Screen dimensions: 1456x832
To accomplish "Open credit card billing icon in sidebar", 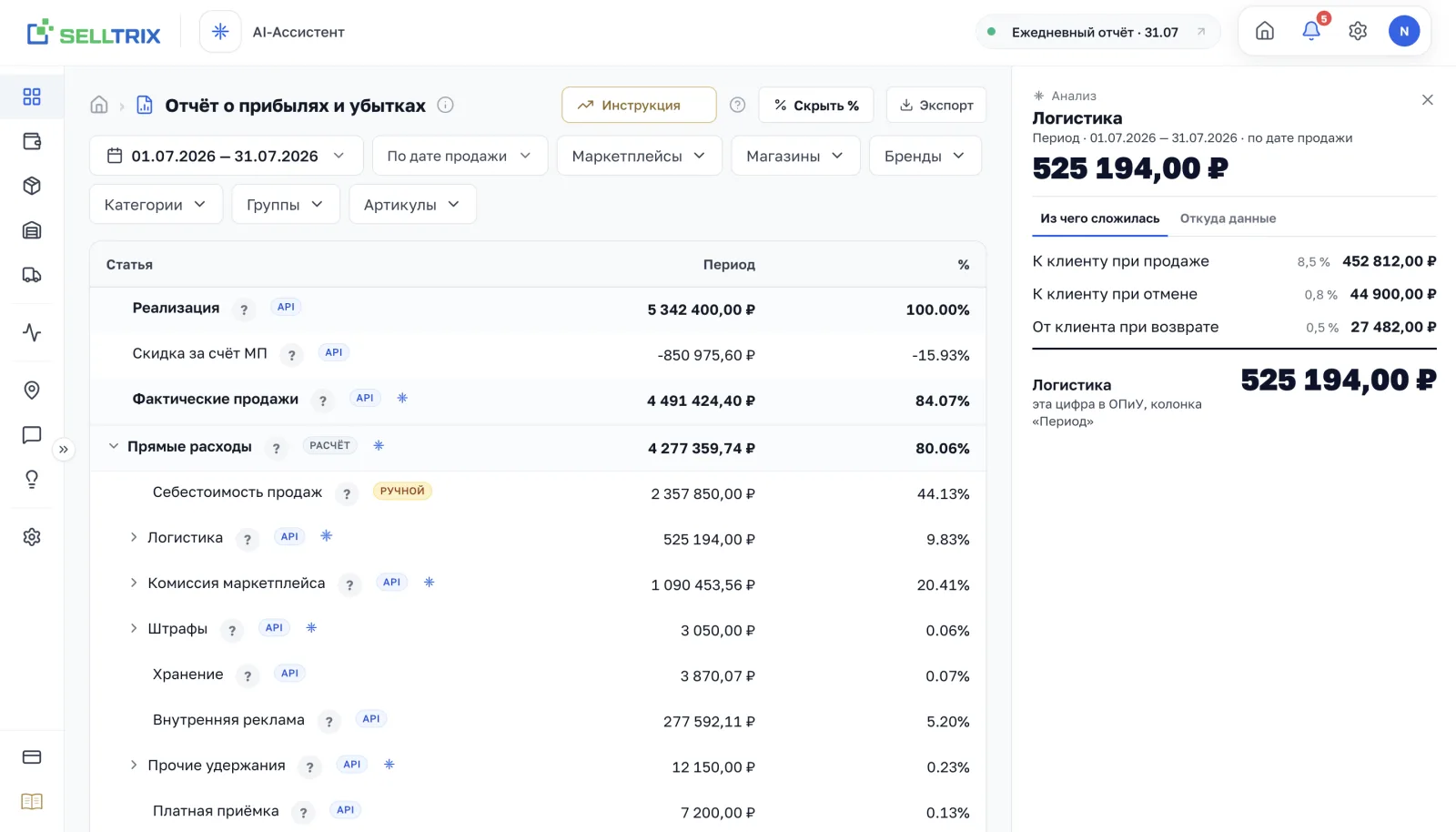I will click(x=32, y=757).
